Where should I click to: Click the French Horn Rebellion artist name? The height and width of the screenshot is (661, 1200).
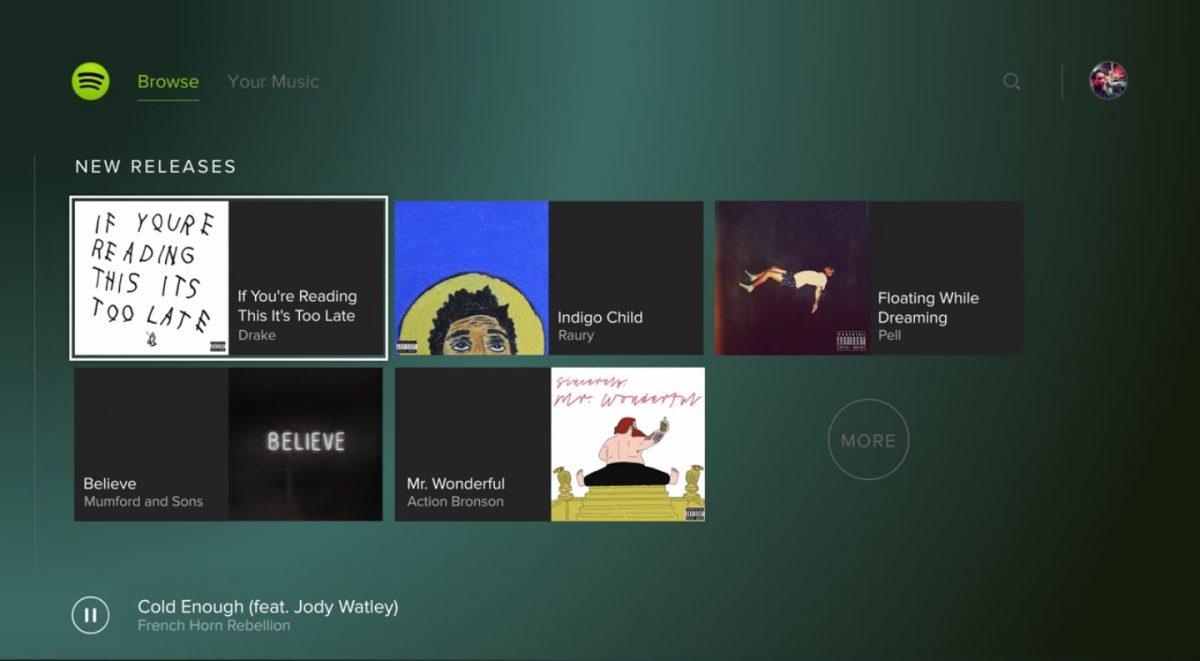click(x=214, y=626)
